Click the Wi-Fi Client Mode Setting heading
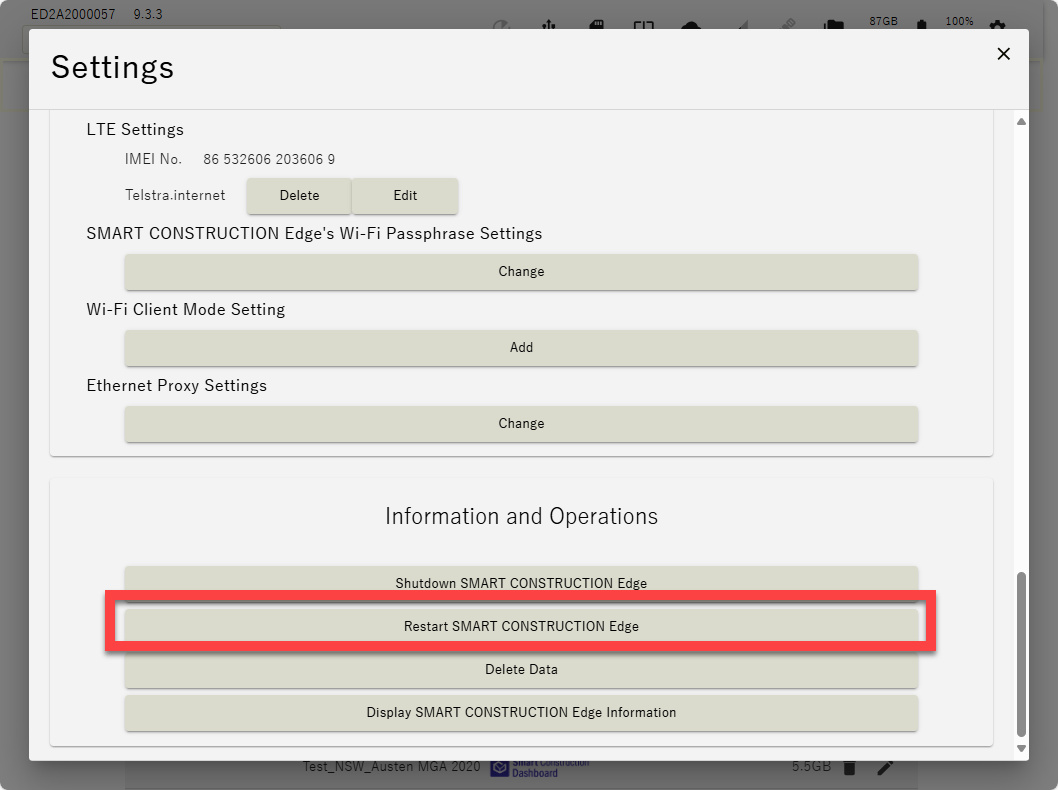The width and height of the screenshot is (1058, 790). (x=186, y=310)
